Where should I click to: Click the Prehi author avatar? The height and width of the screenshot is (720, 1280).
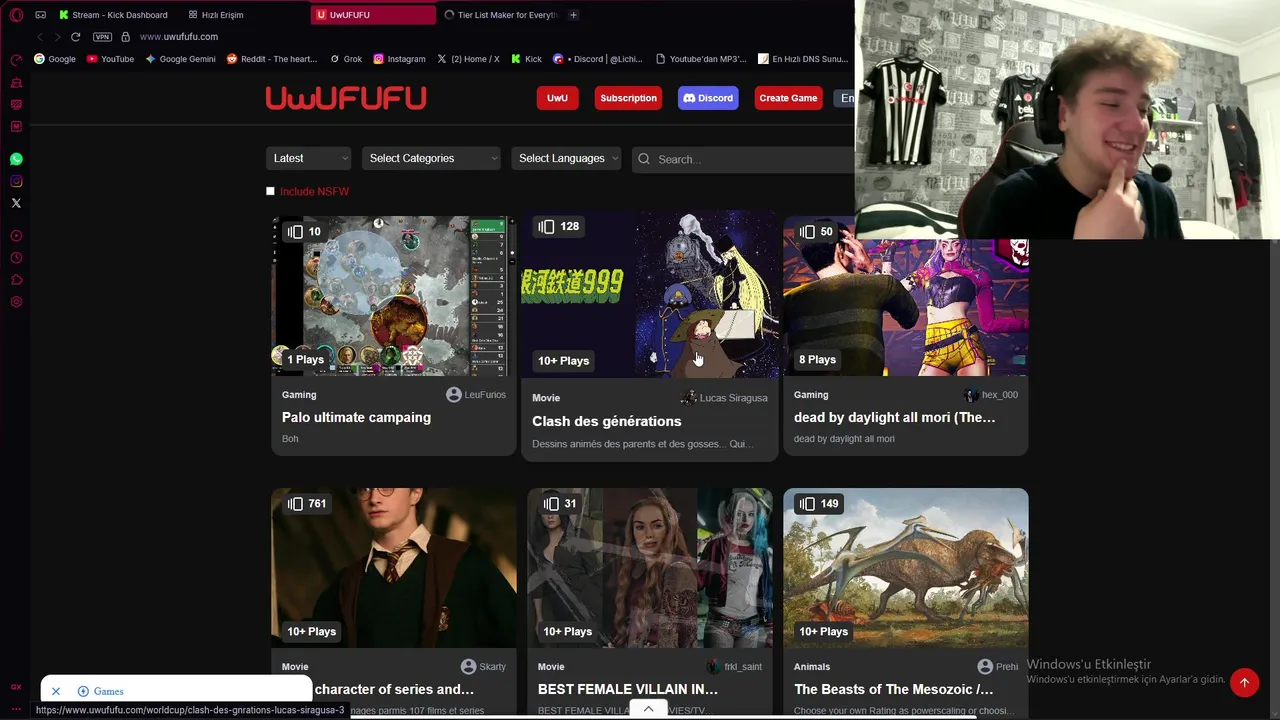pyautogui.click(x=985, y=667)
